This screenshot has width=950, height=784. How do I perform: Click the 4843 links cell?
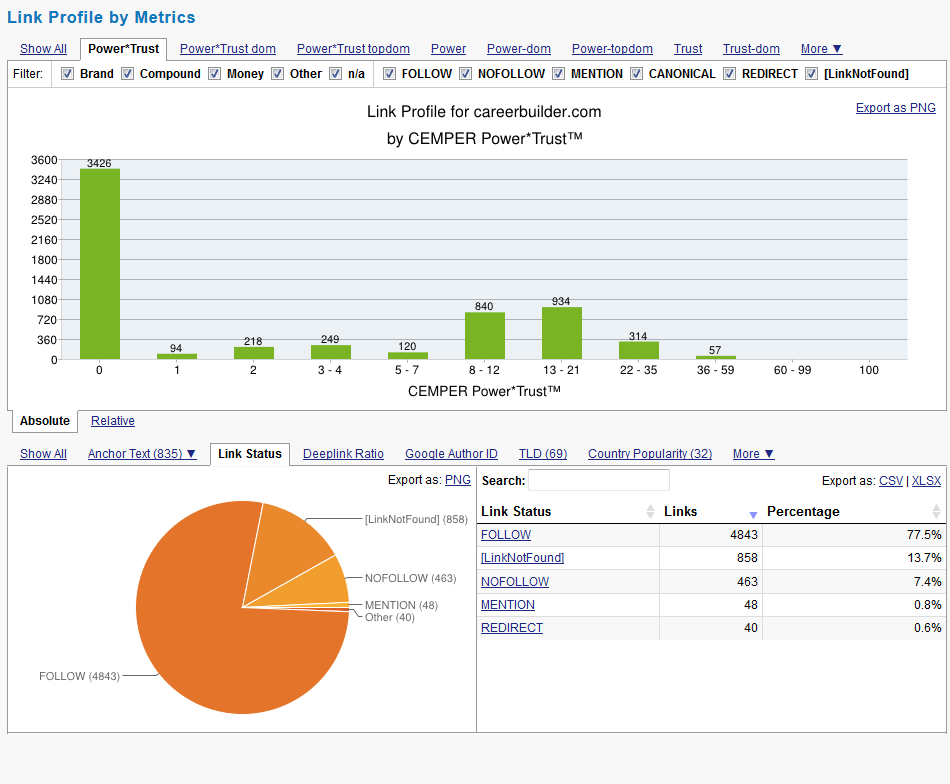pyautogui.click(x=710, y=535)
